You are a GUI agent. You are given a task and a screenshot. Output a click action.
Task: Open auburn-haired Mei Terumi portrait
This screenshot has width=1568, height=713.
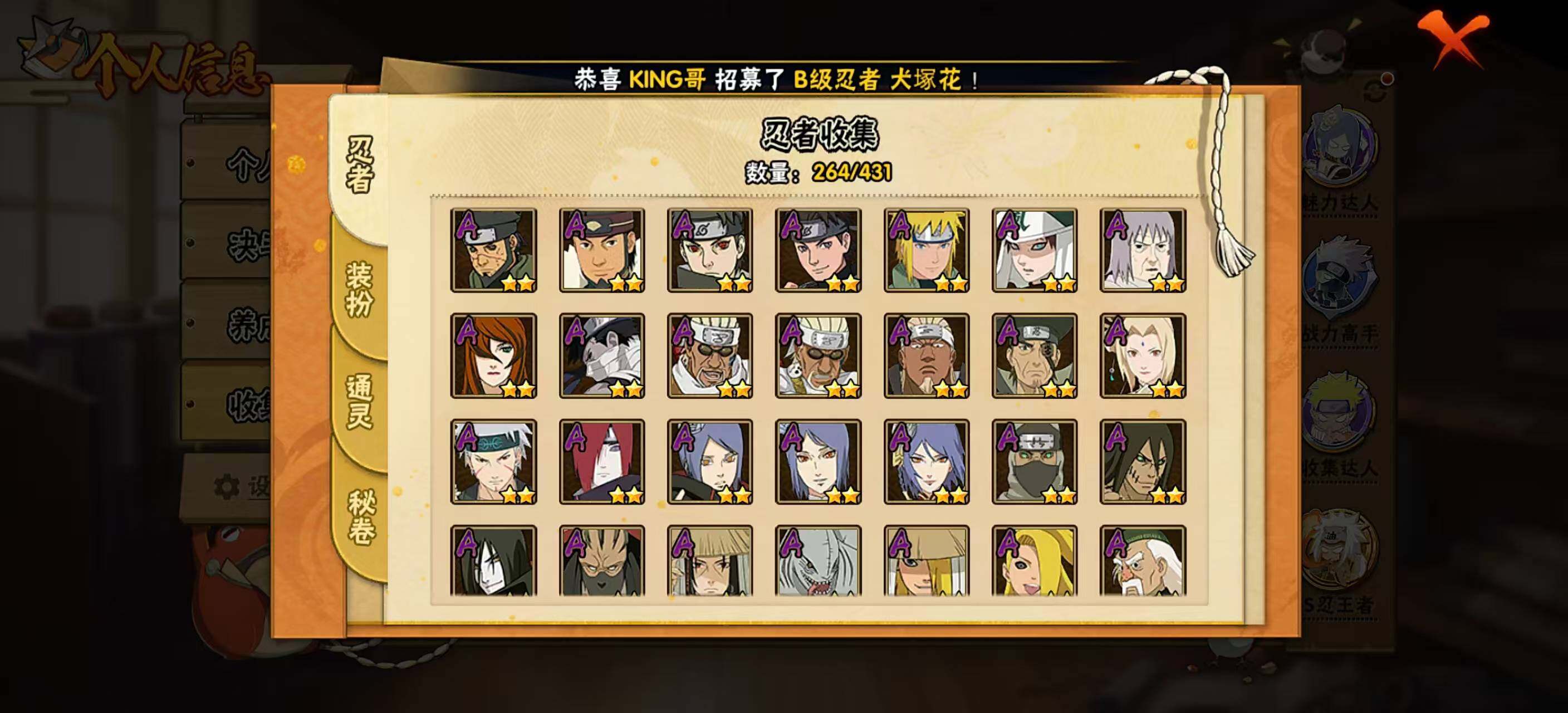pyautogui.click(x=494, y=356)
